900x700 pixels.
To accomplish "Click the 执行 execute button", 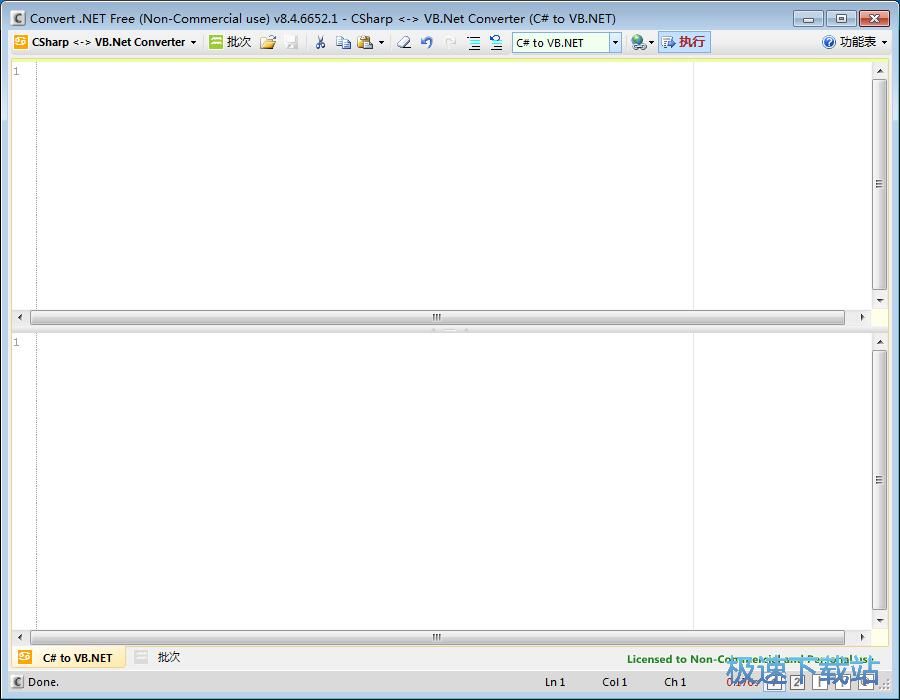I will click(684, 42).
